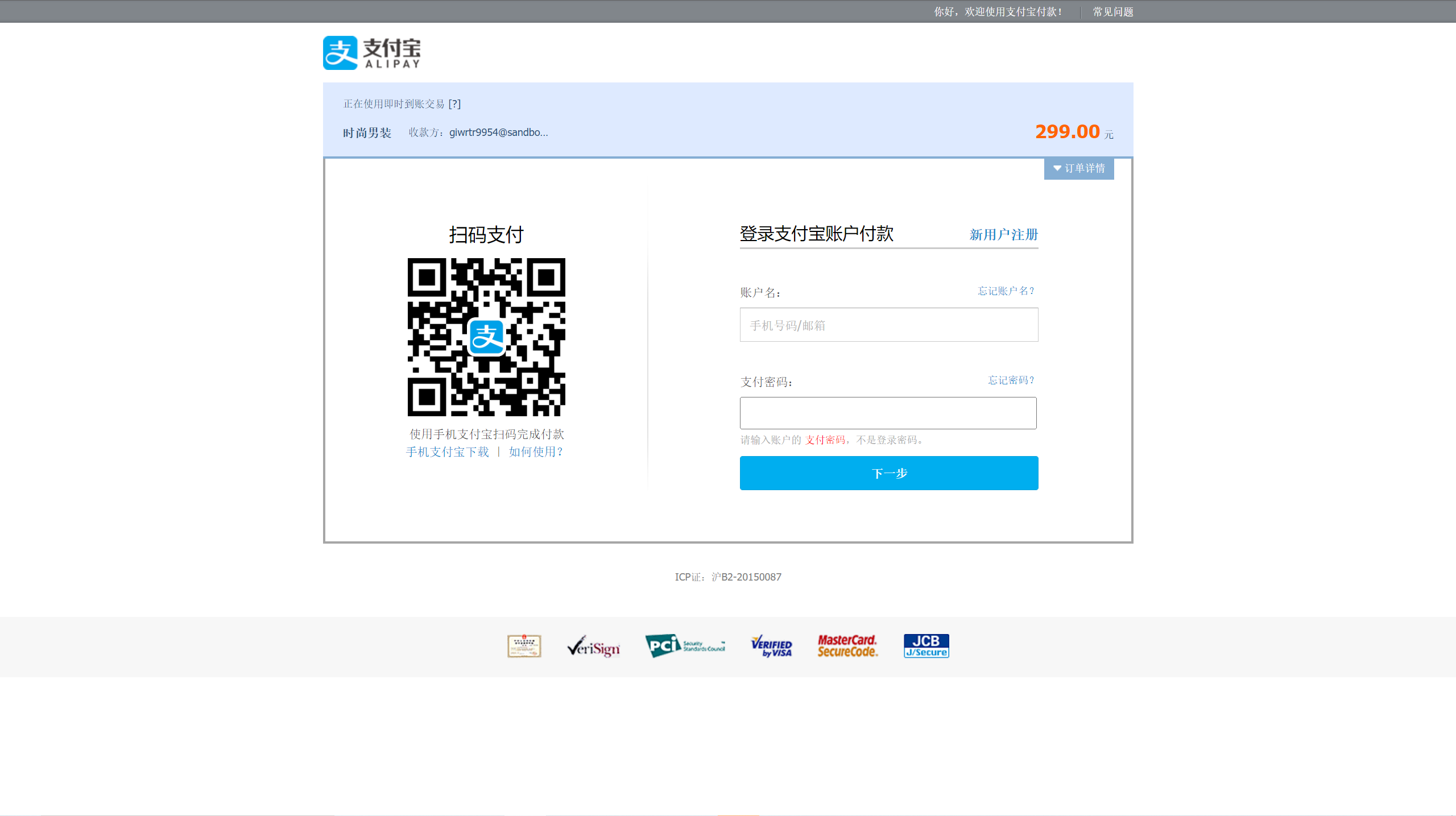
Task: Click the 如何使用? link under the QR code
Action: (535, 452)
